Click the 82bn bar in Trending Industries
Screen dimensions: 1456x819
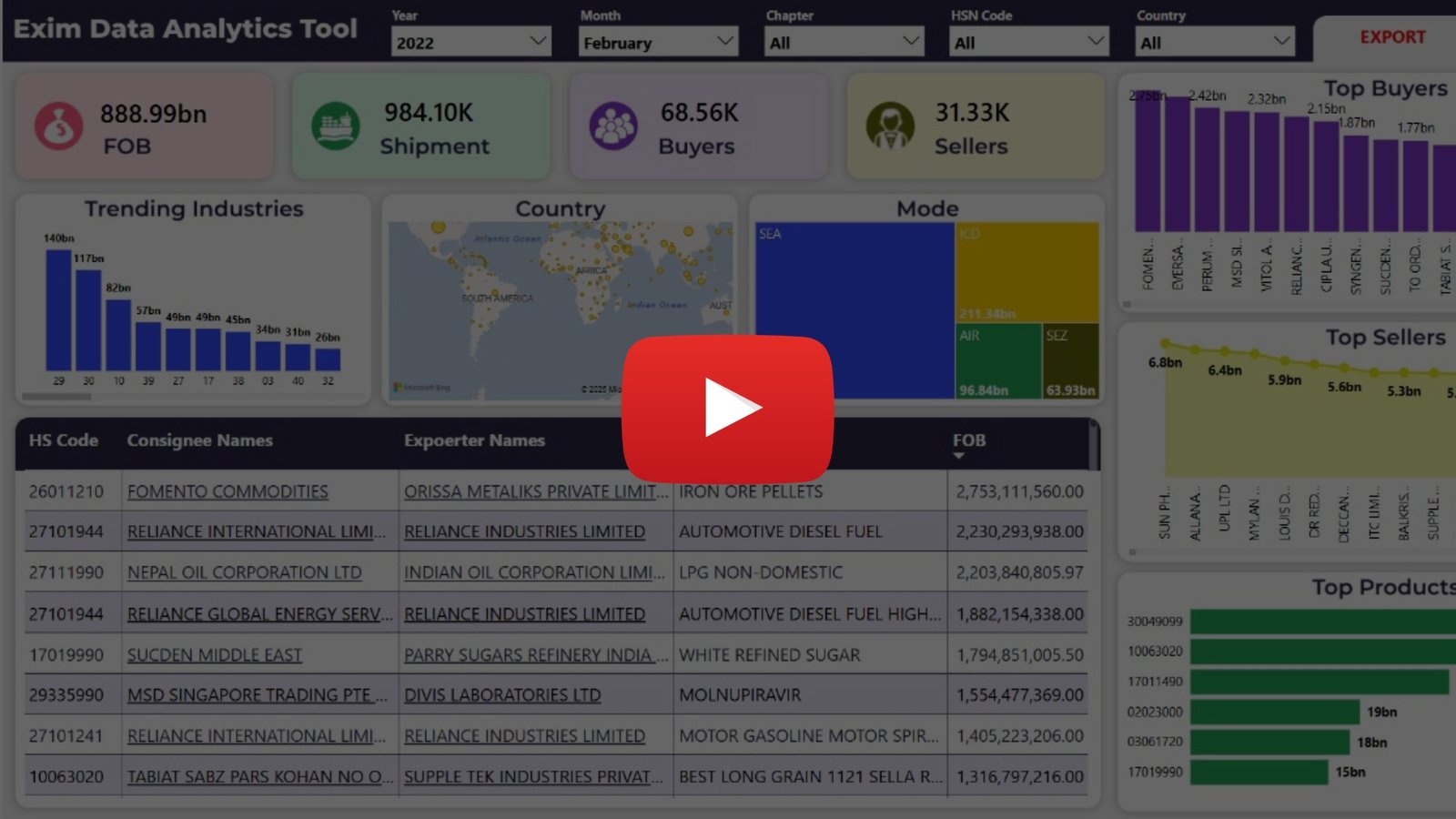118,335
